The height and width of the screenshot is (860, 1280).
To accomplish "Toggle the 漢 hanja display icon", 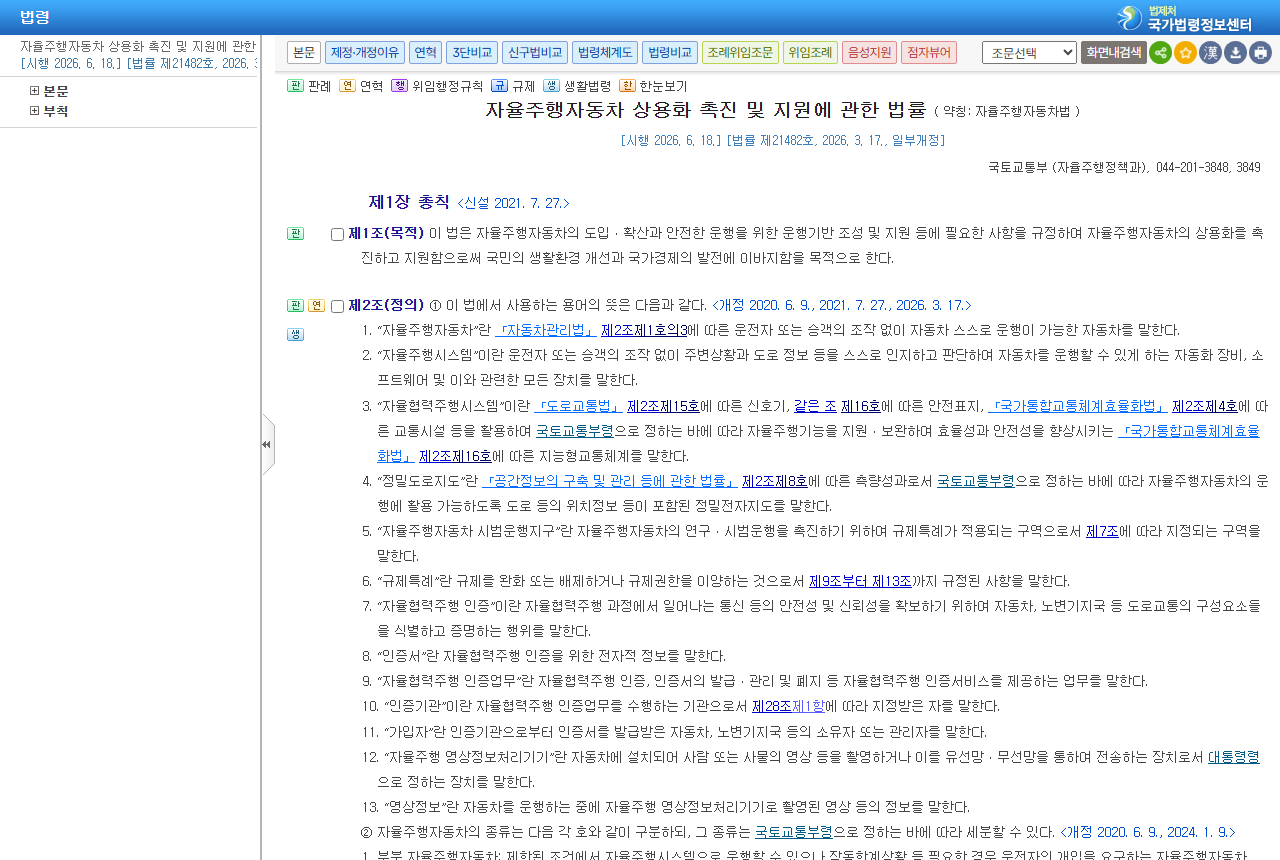I will click(1210, 53).
